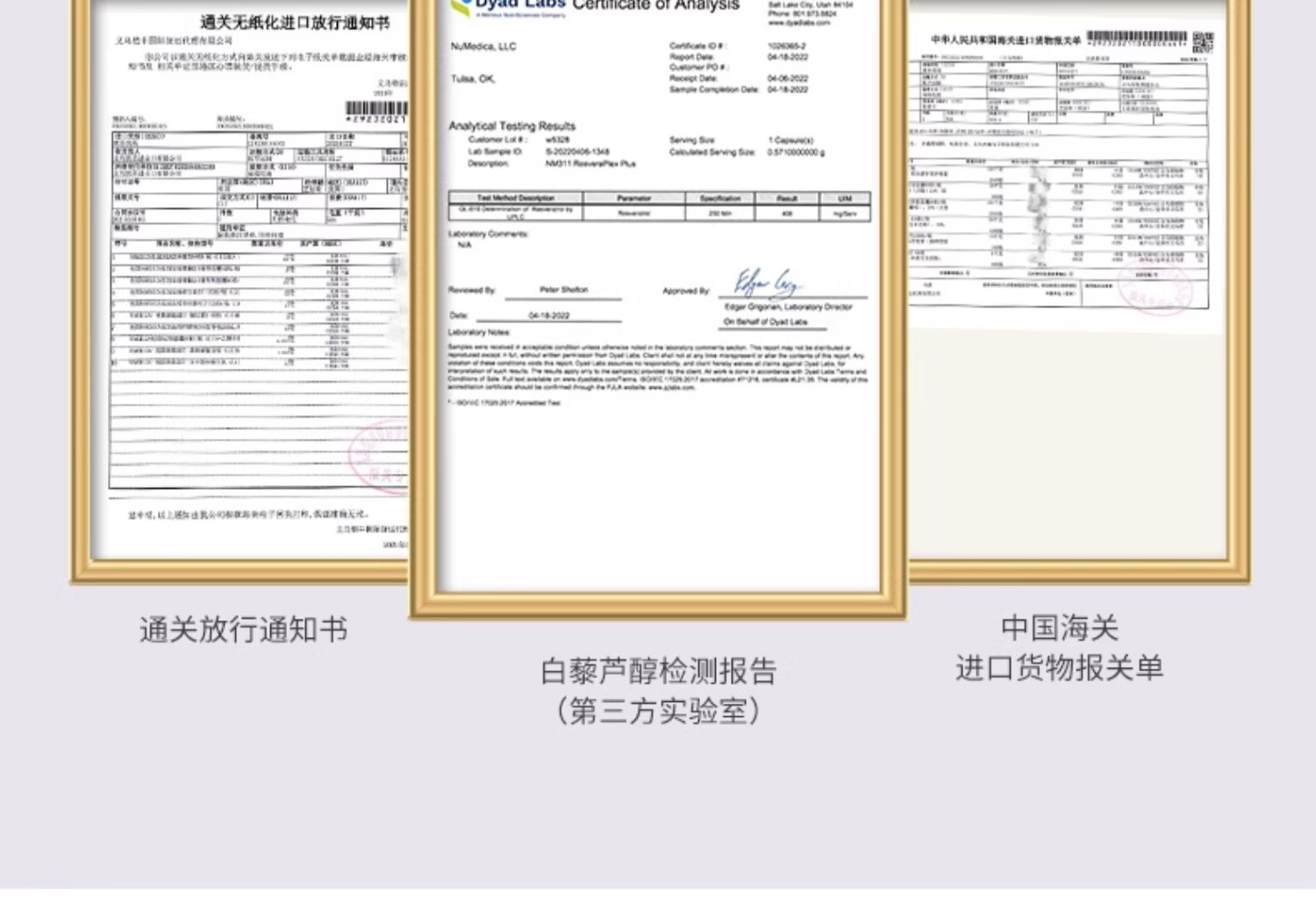Screen dimensions: 1316x924
Task: Click the test results table in the certificate
Action: coord(660,205)
